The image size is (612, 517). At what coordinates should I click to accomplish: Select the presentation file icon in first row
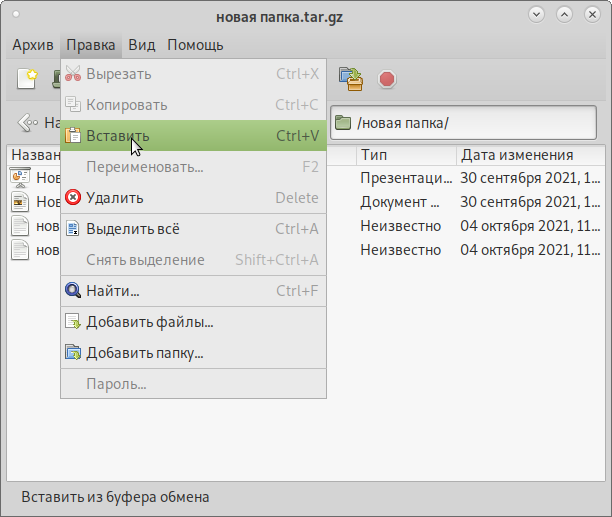pyautogui.click(x=20, y=178)
